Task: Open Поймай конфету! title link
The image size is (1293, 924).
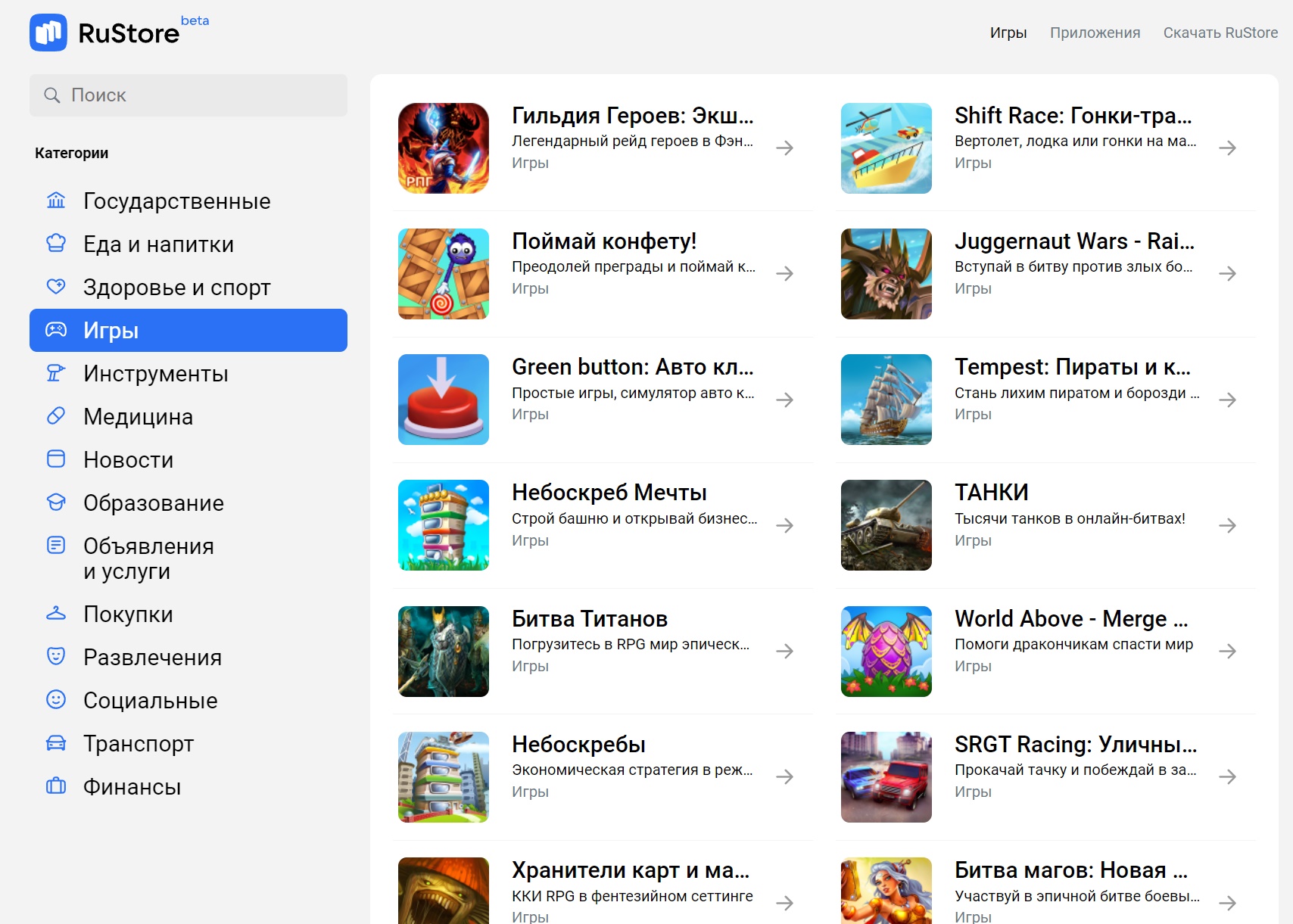Action: click(604, 241)
